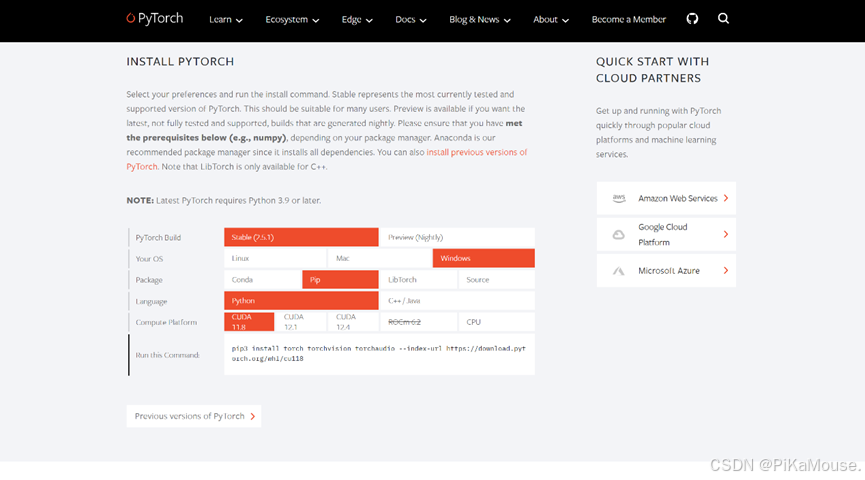Select Stable (2.5.1) build

301,237
